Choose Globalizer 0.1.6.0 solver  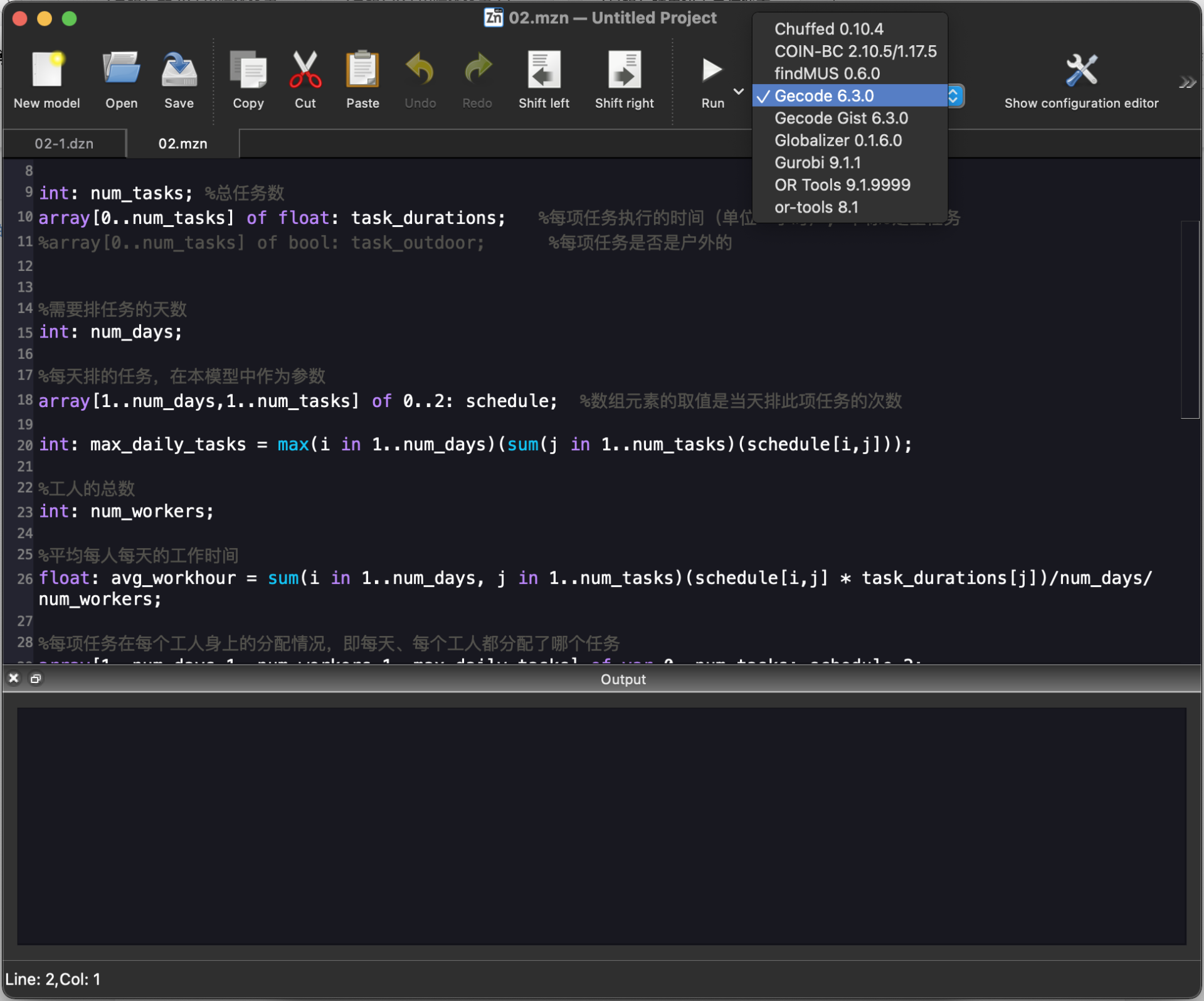(x=850, y=140)
